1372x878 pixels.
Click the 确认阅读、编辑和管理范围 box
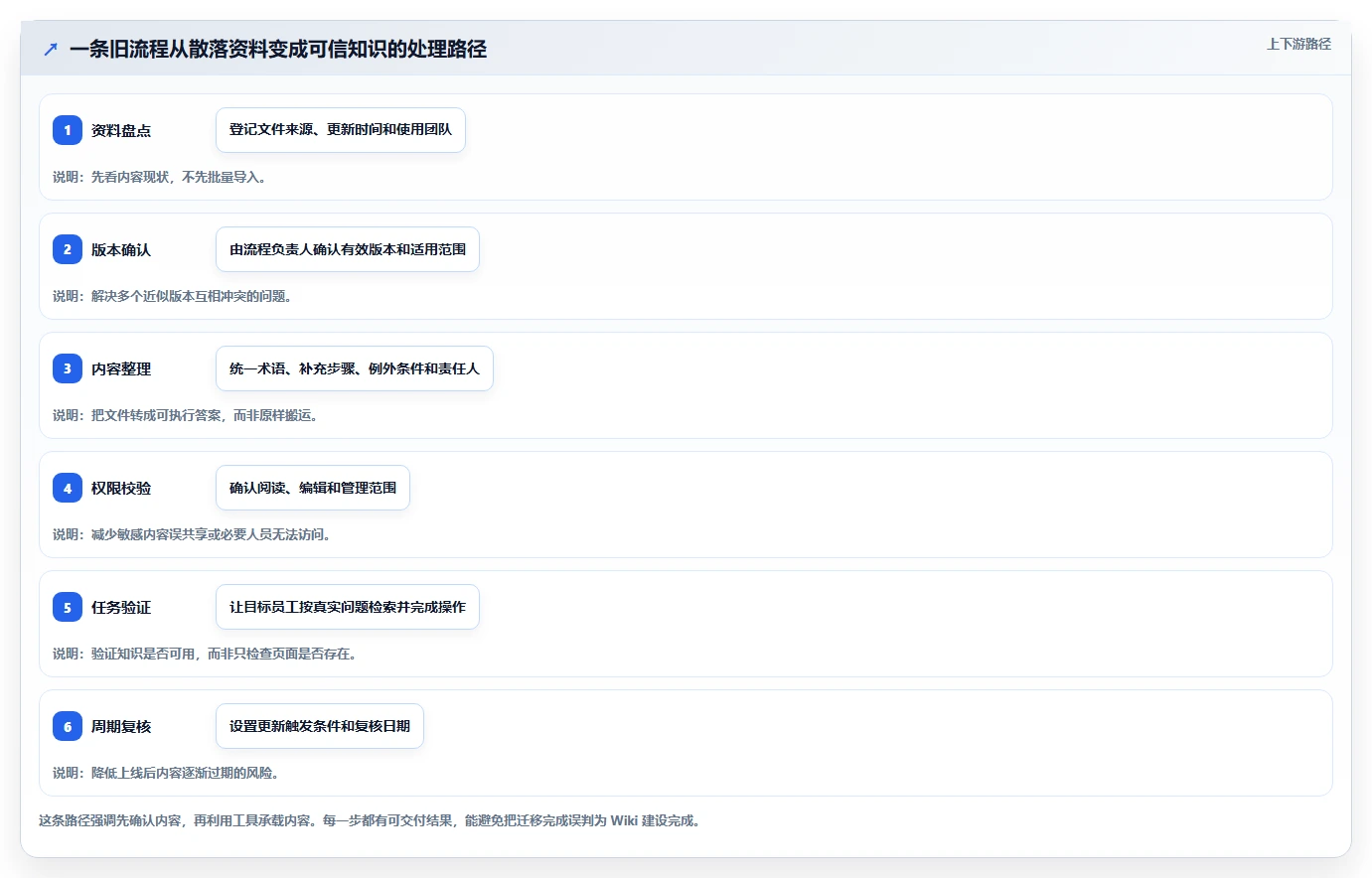coord(313,488)
